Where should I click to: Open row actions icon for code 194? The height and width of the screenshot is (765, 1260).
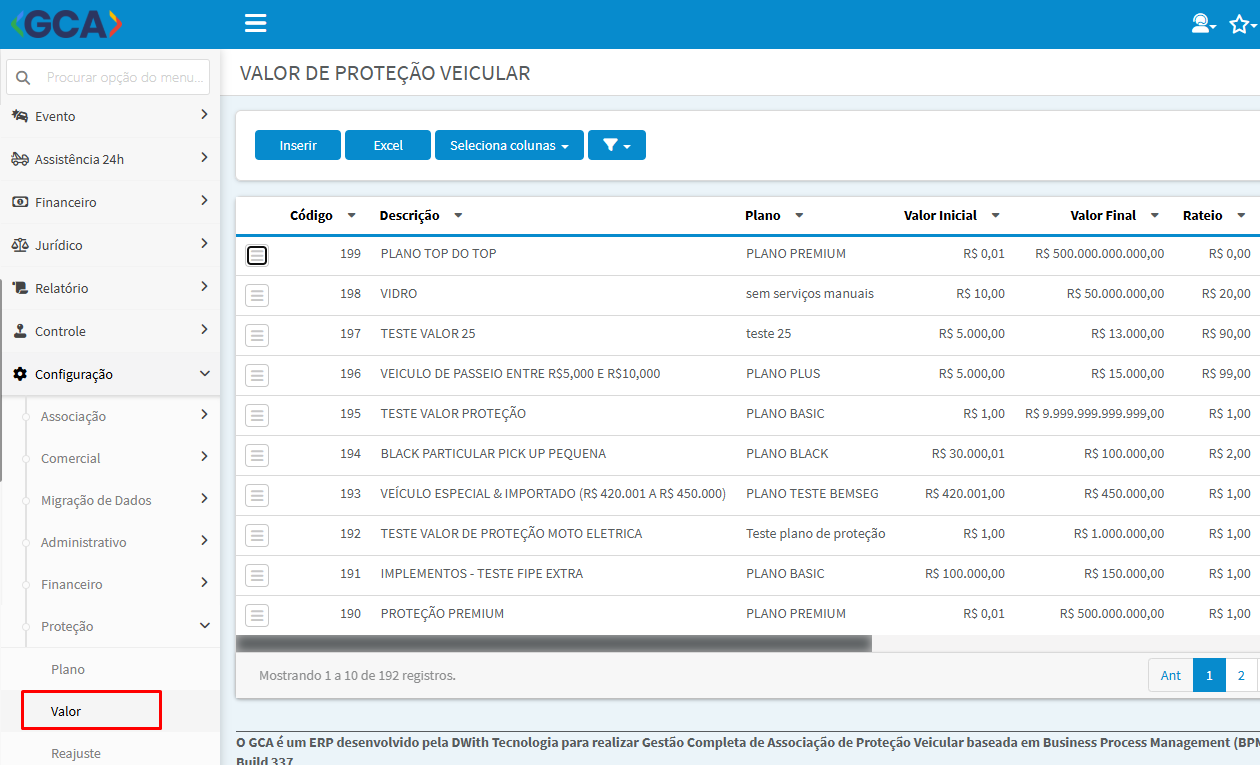tap(257, 455)
